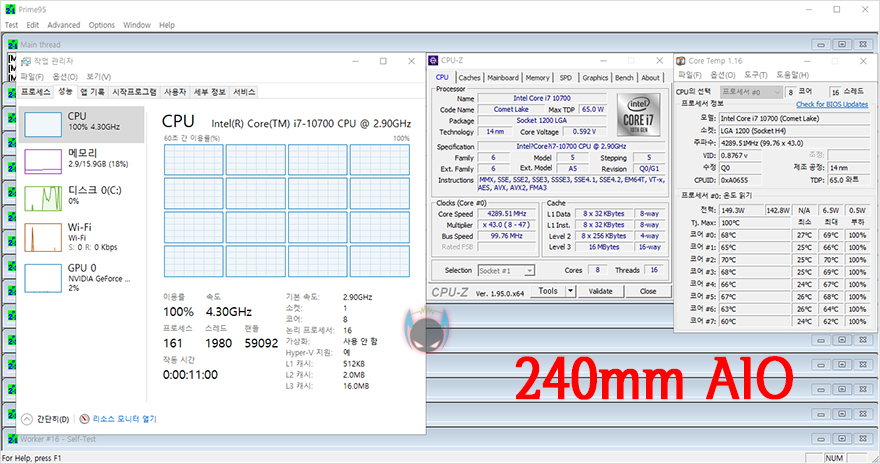
Task: Select the memory graph thumbnail in Task Manager
Action: [43, 161]
